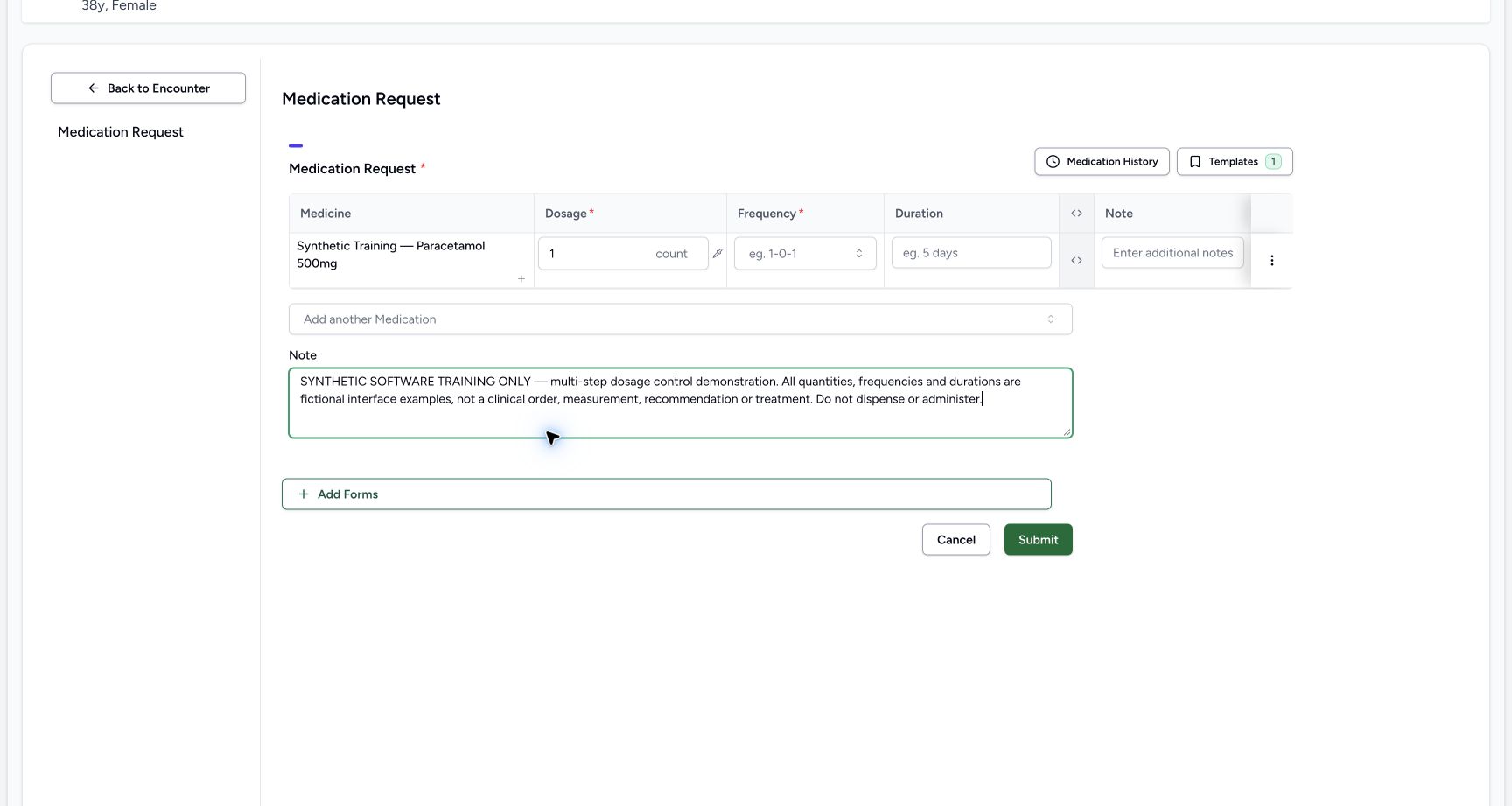1512x806 pixels.
Task: Click Add Forms button
Action: [666, 494]
